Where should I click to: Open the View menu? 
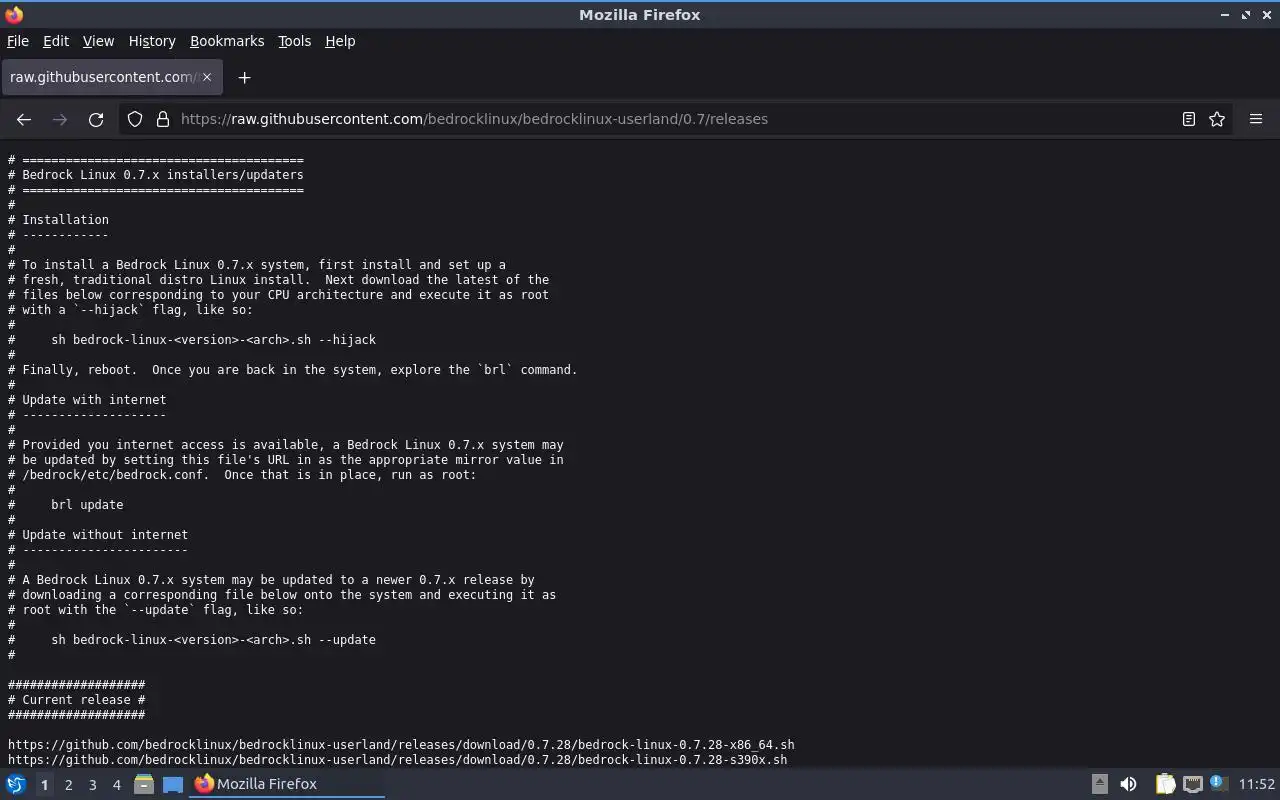click(98, 41)
